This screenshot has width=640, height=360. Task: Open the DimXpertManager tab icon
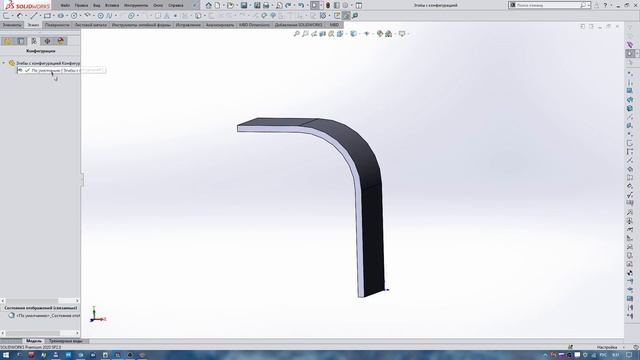click(x=47, y=41)
